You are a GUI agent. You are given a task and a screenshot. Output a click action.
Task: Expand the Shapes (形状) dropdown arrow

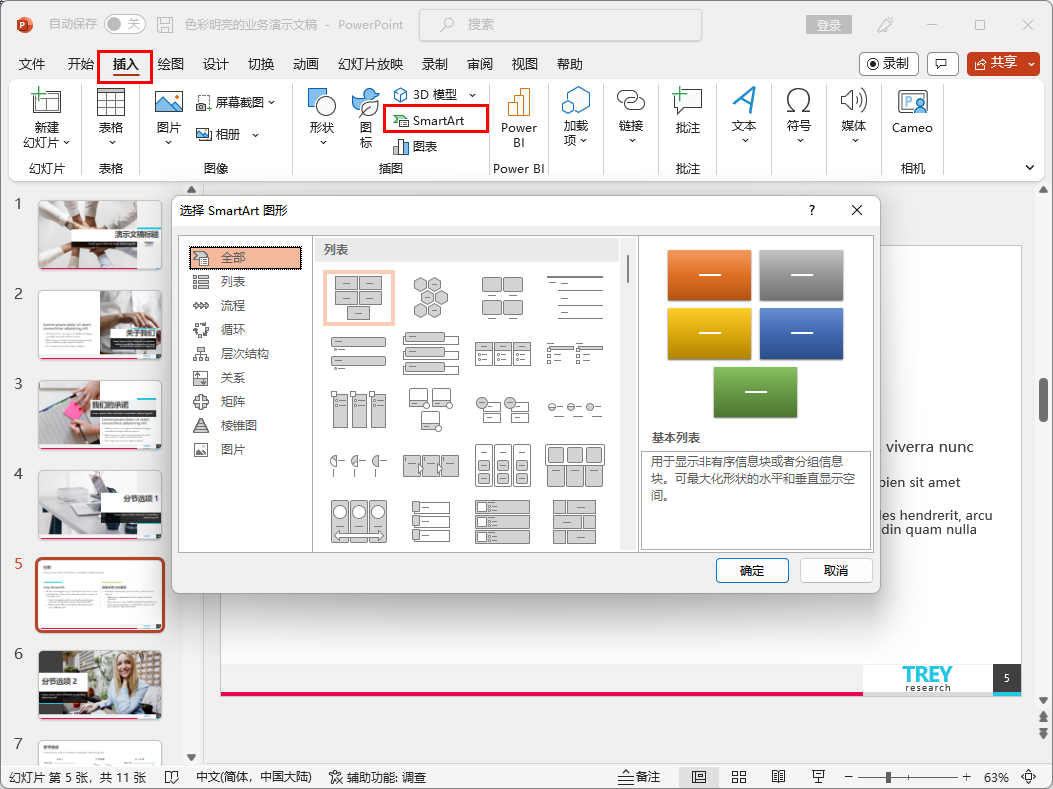click(x=322, y=142)
